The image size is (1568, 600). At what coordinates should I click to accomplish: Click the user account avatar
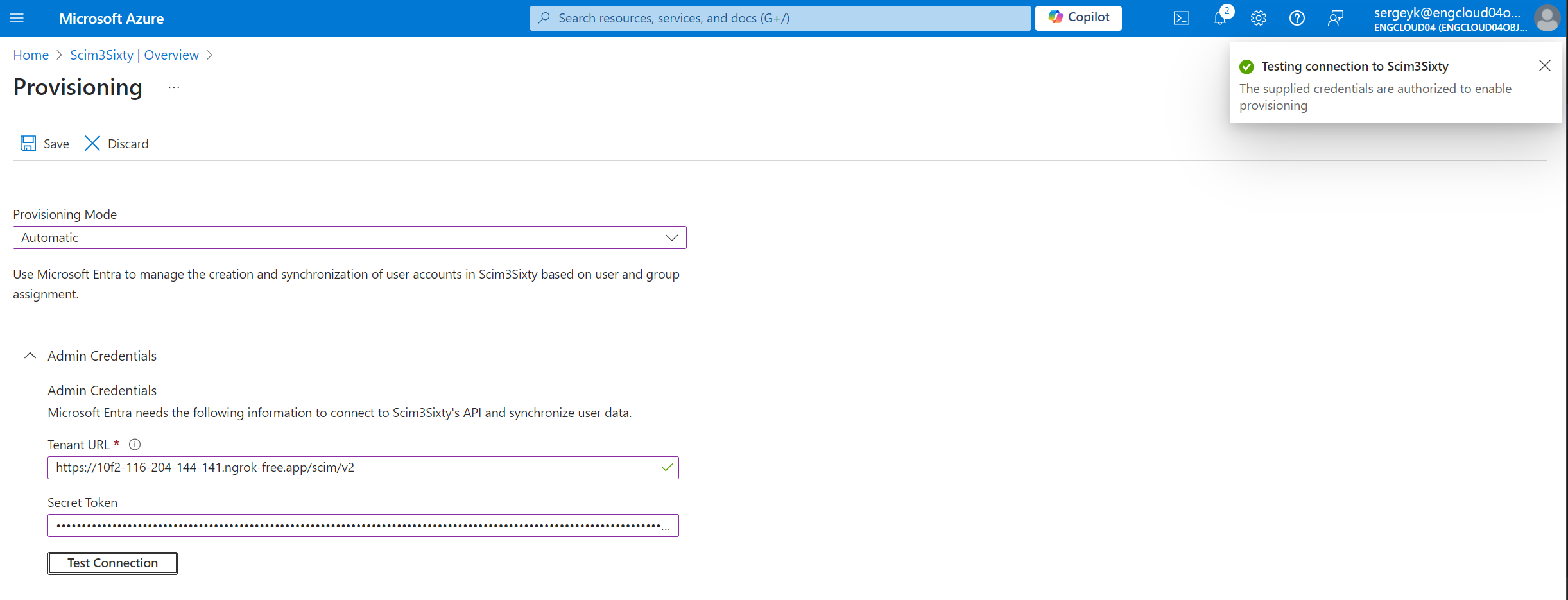[x=1547, y=19]
